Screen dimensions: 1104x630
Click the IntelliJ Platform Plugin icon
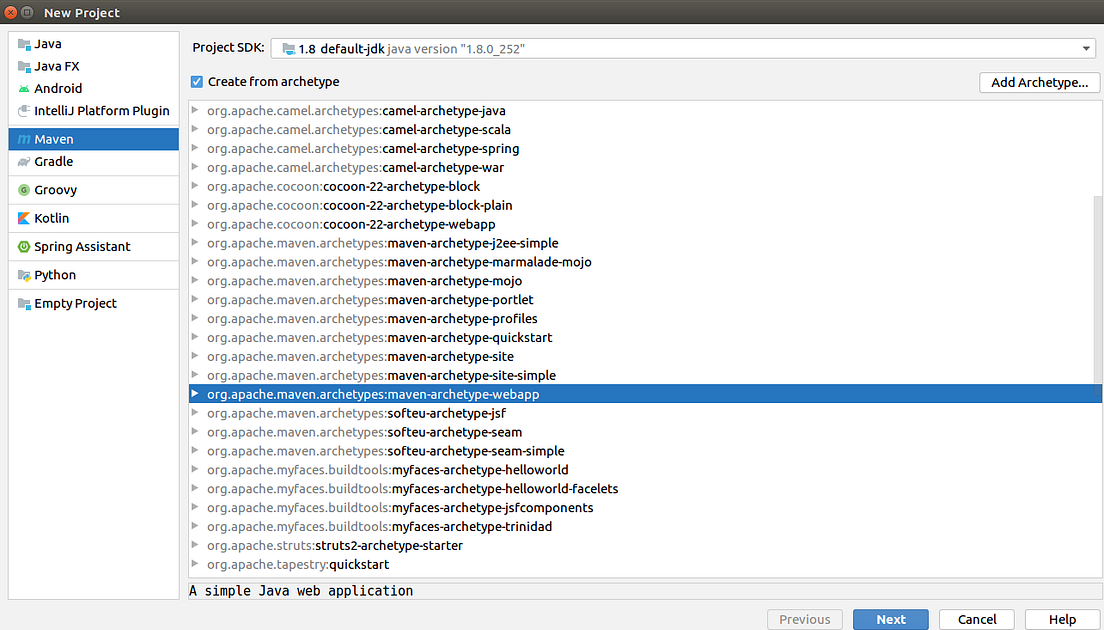[25, 110]
